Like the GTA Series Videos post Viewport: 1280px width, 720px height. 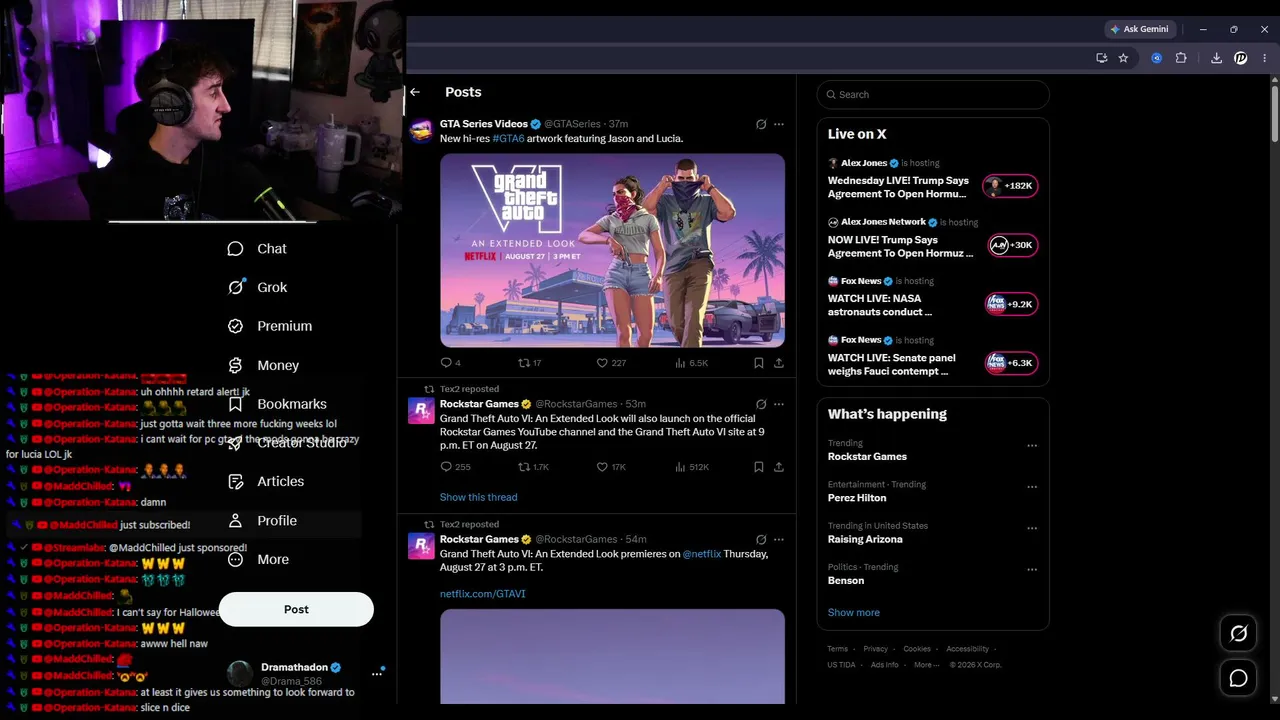point(611,363)
